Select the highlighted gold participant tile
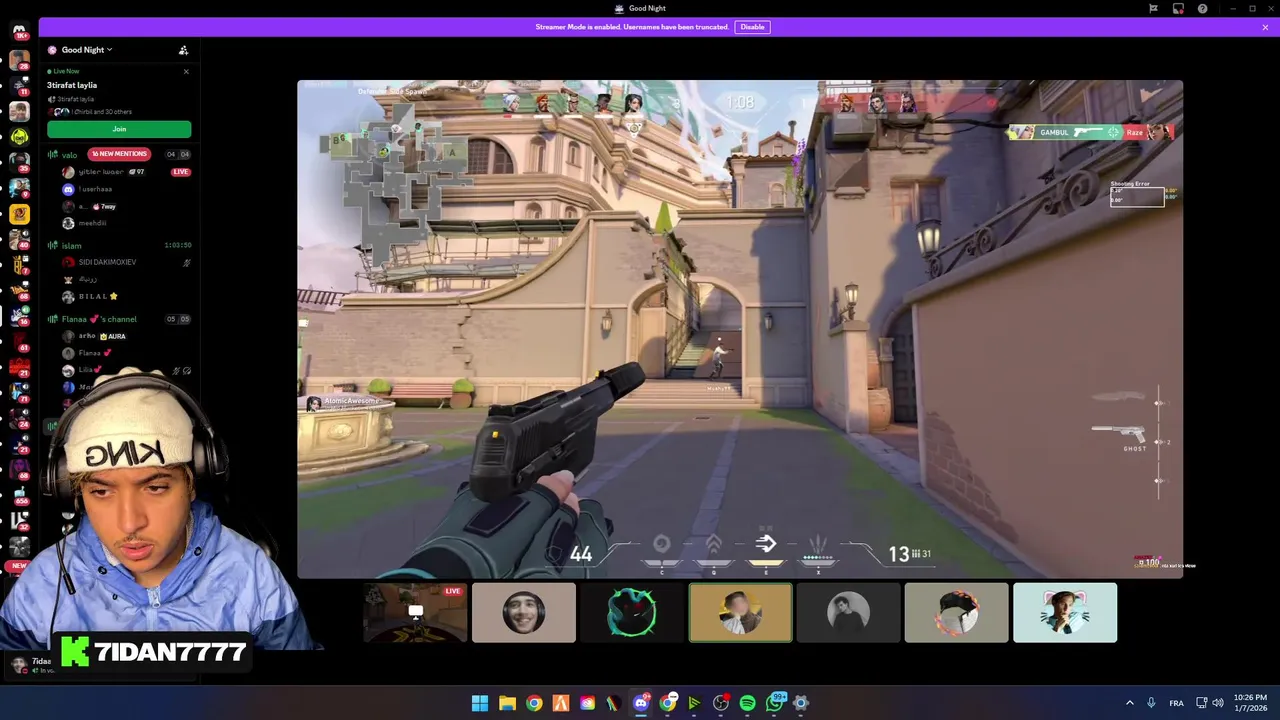1280x720 pixels. pyautogui.click(x=740, y=613)
